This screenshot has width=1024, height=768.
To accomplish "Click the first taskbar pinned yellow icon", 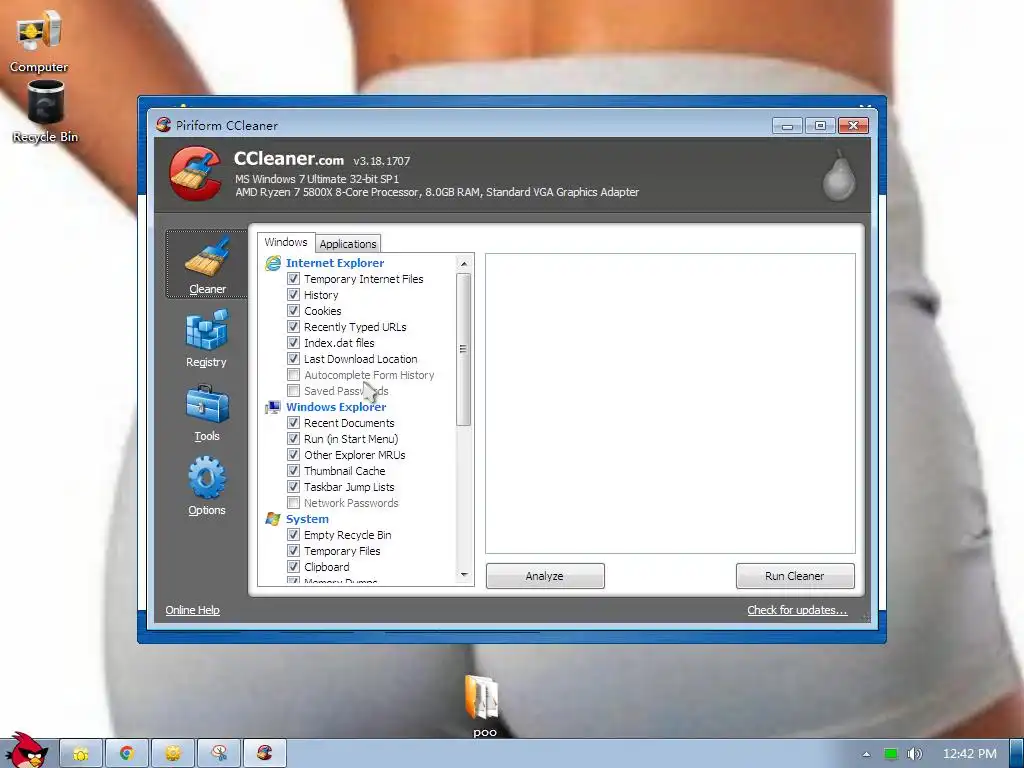I will 81,754.
